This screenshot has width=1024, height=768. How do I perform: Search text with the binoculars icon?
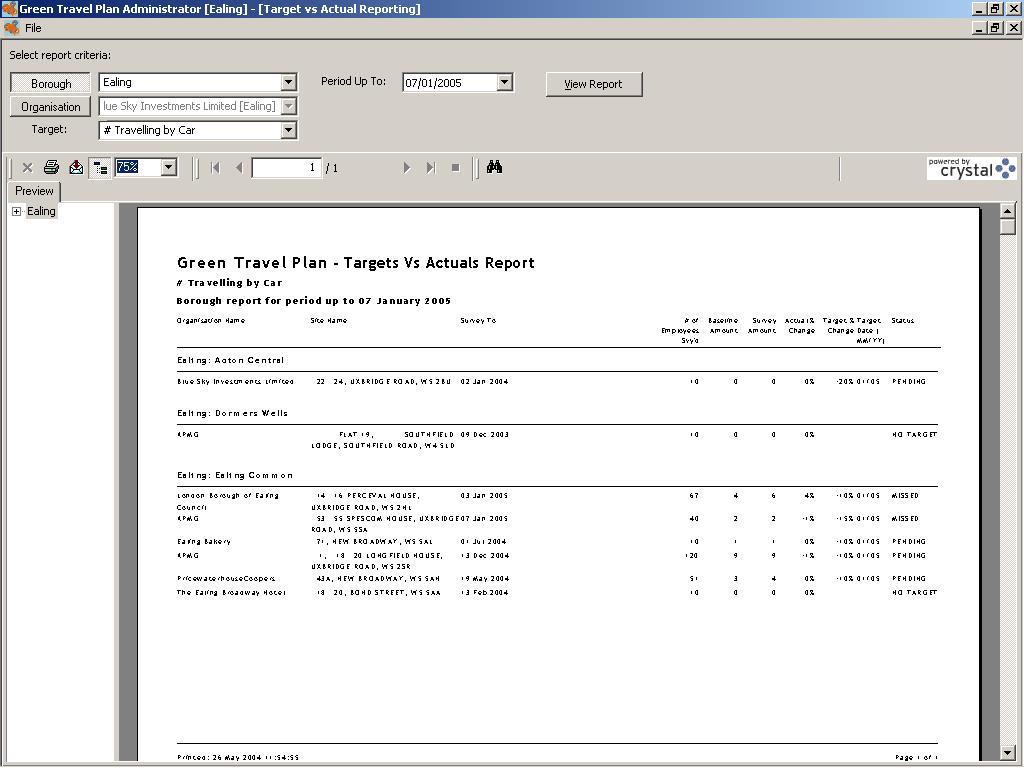click(494, 167)
